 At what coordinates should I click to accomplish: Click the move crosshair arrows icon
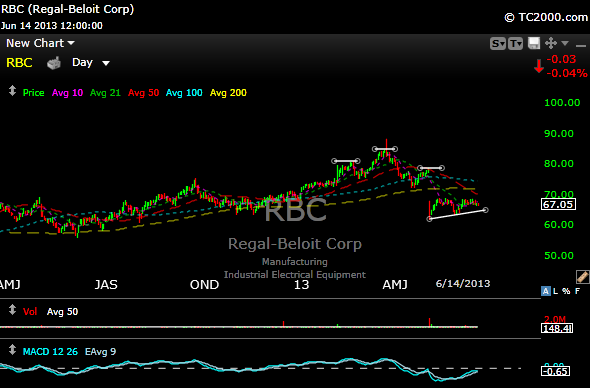coord(551,43)
